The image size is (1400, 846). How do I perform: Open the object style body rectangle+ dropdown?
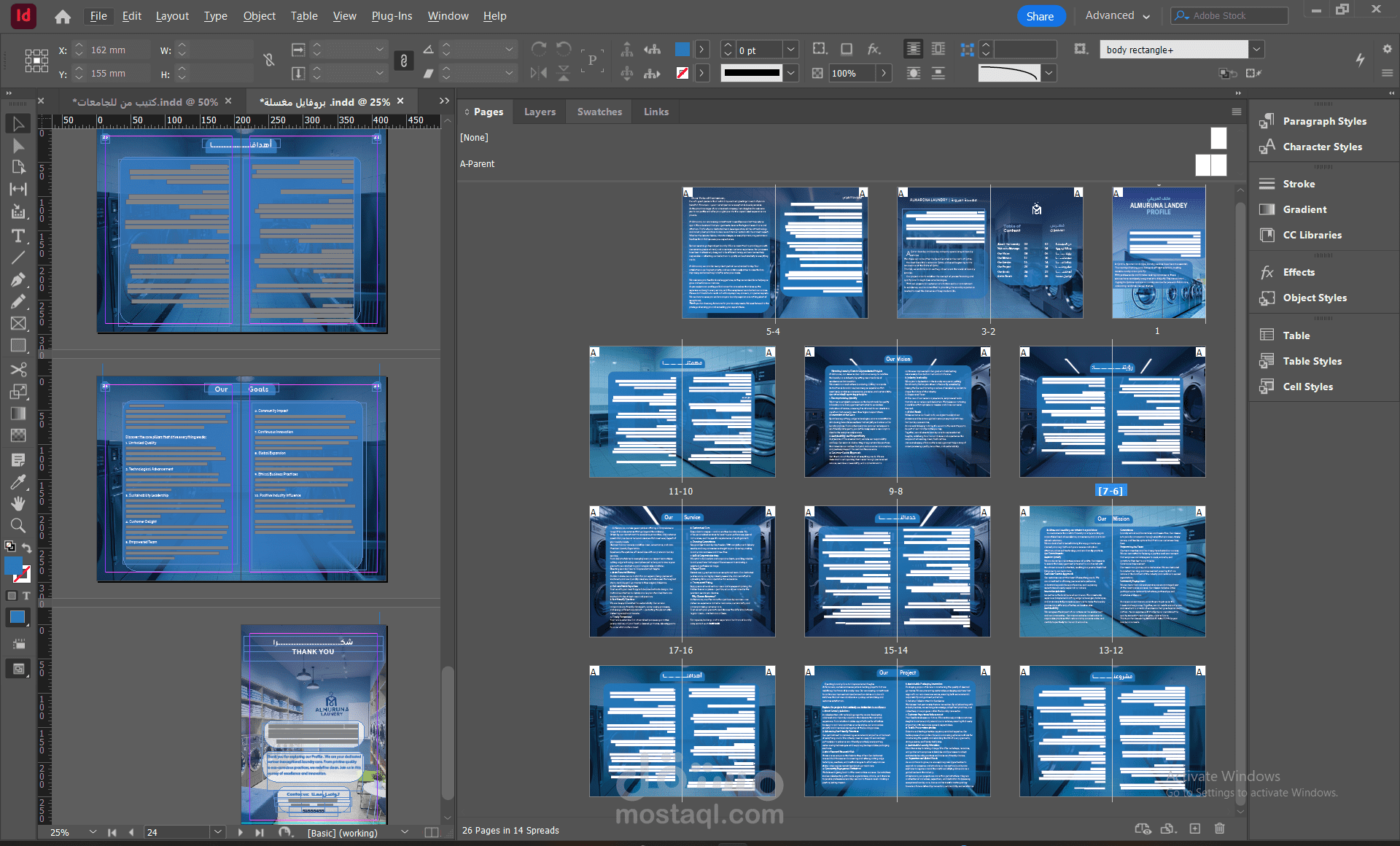1256,50
